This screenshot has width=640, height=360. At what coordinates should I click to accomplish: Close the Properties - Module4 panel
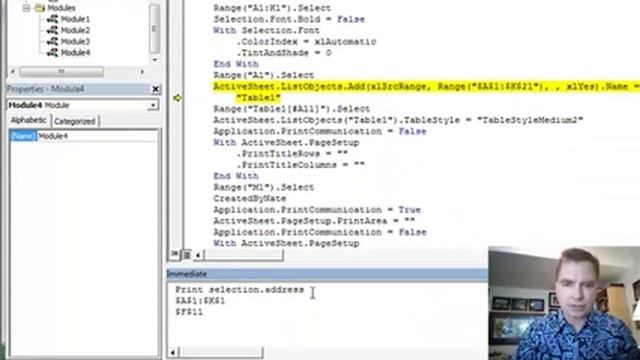156,89
